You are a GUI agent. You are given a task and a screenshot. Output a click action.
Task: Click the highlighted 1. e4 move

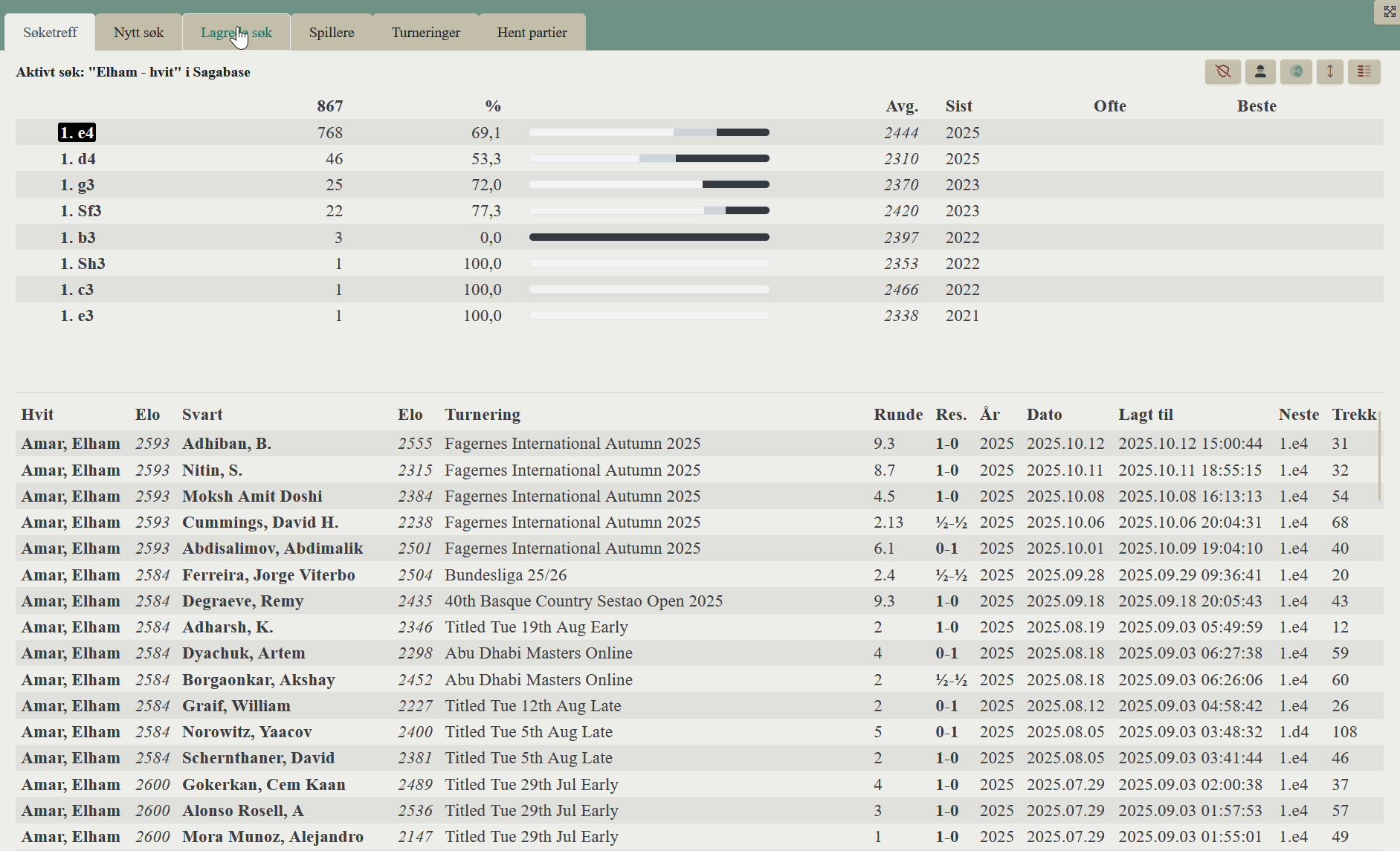(x=77, y=133)
